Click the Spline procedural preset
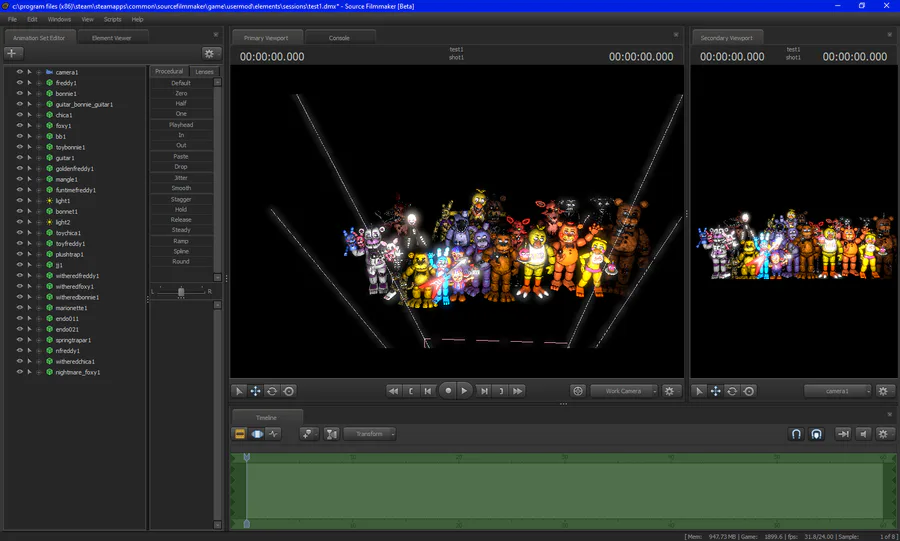The width and height of the screenshot is (900, 541). (181, 251)
